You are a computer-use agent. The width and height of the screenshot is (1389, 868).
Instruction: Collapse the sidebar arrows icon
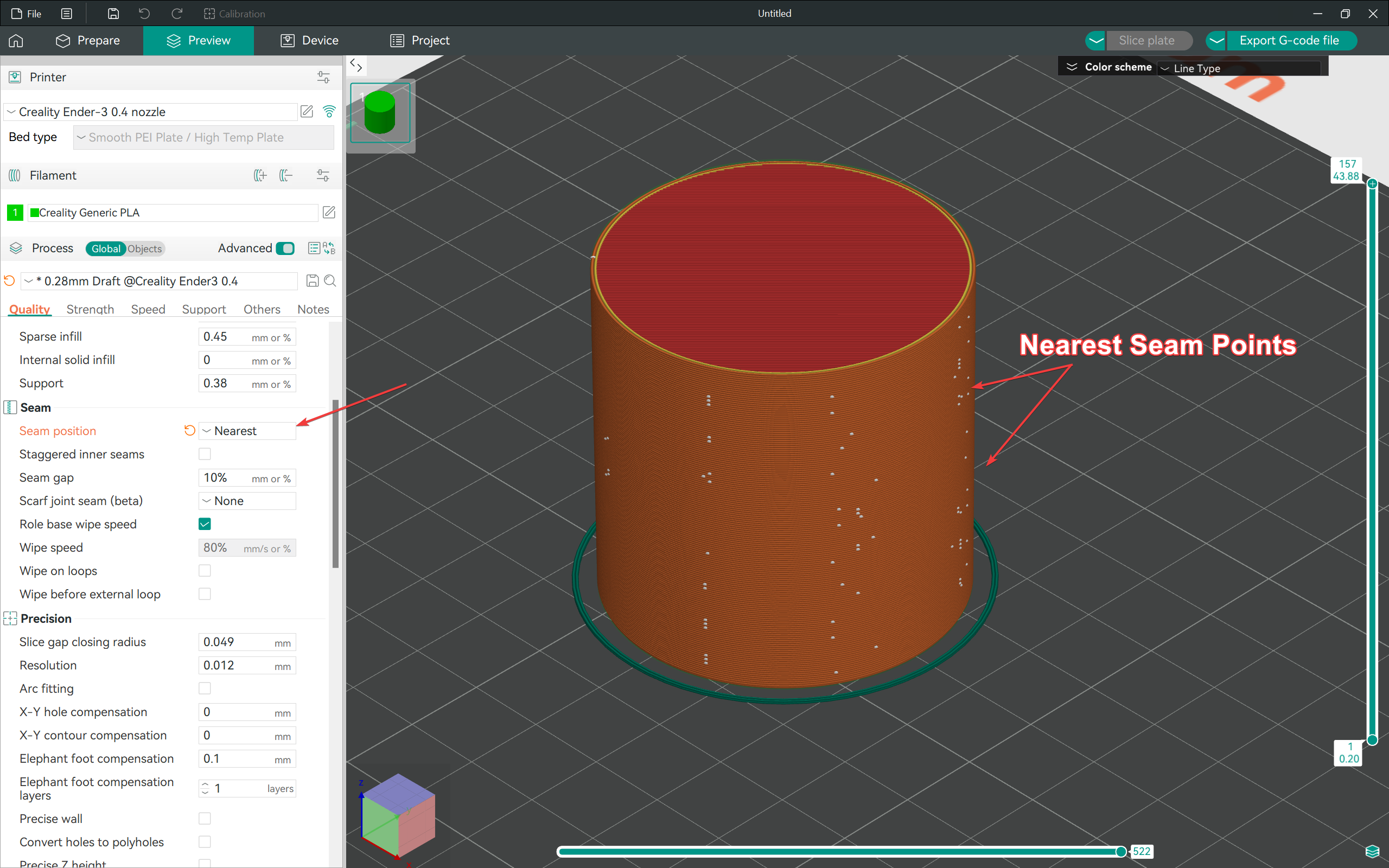pyautogui.click(x=356, y=66)
